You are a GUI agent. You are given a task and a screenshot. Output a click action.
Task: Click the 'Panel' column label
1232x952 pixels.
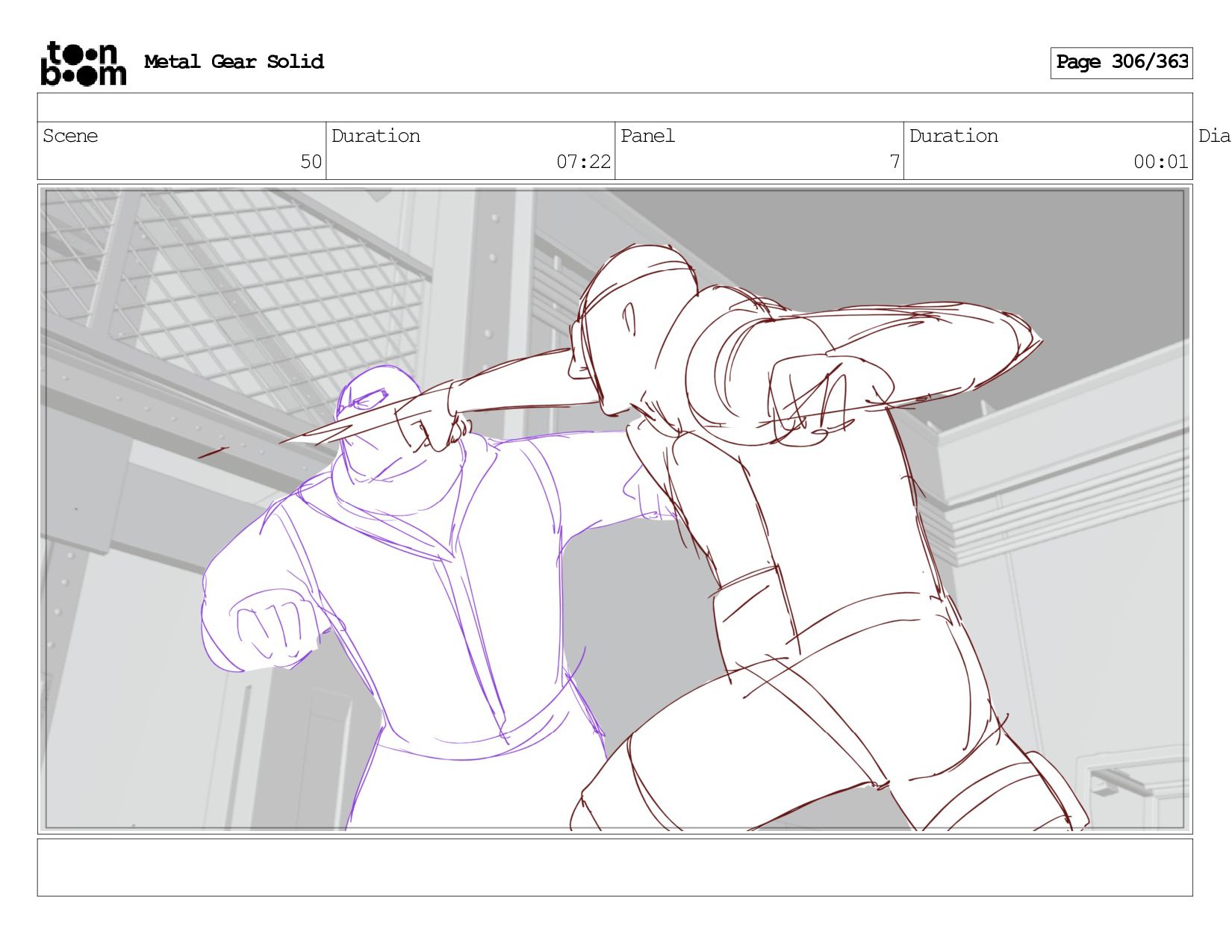[x=647, y=136]
